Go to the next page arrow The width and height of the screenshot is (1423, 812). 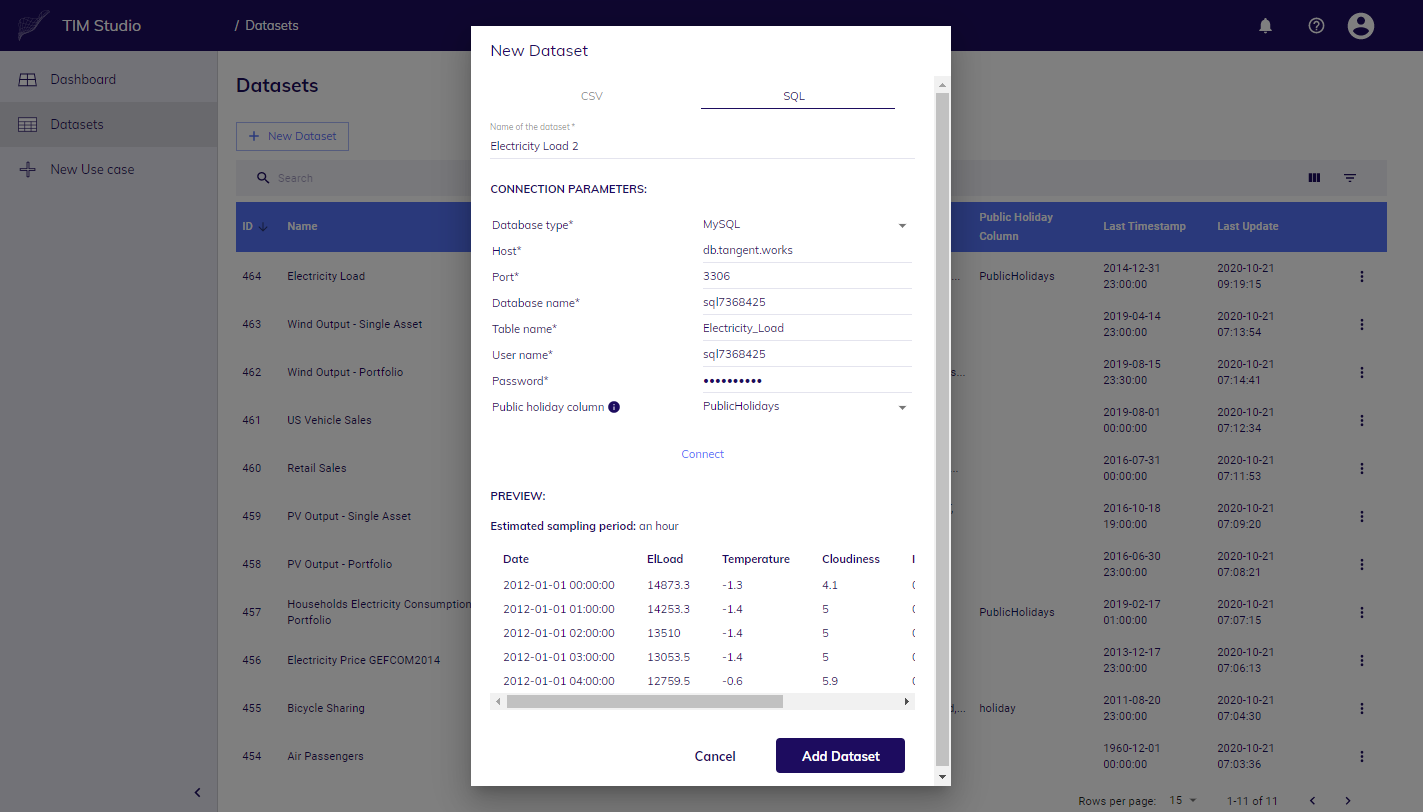[x=1348, y=801]
